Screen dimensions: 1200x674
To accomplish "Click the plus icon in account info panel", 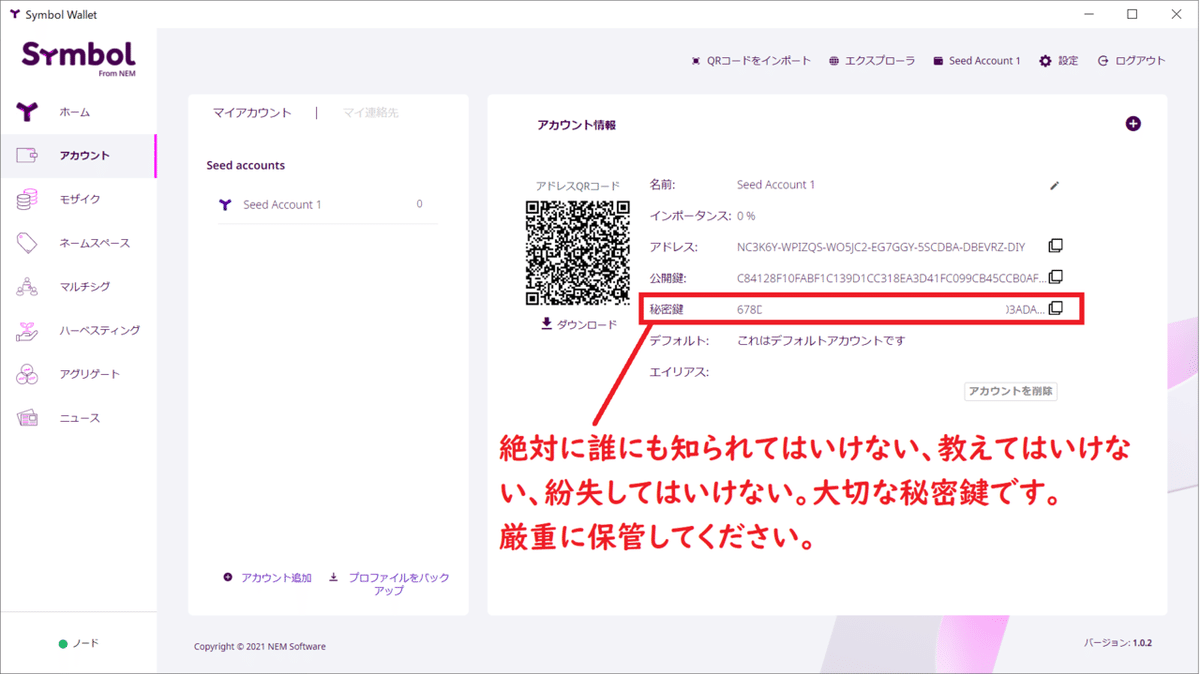I will coord(1133,124).
